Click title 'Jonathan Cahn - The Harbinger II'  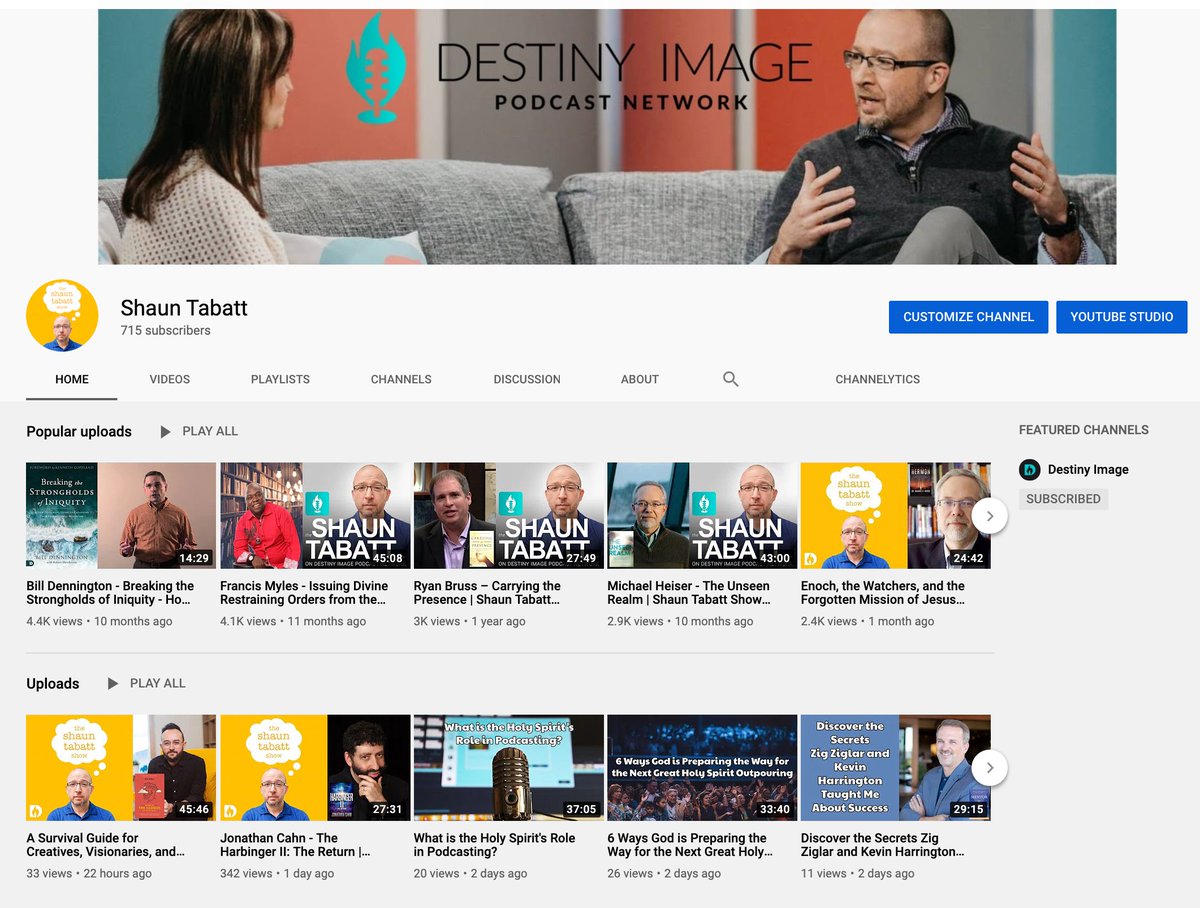[295, 845]
